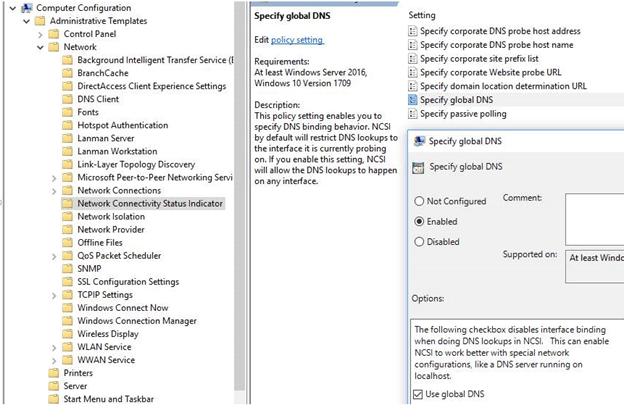Click the SNMP folder icon
Viewport: 624px width, 405px height.
67,269
